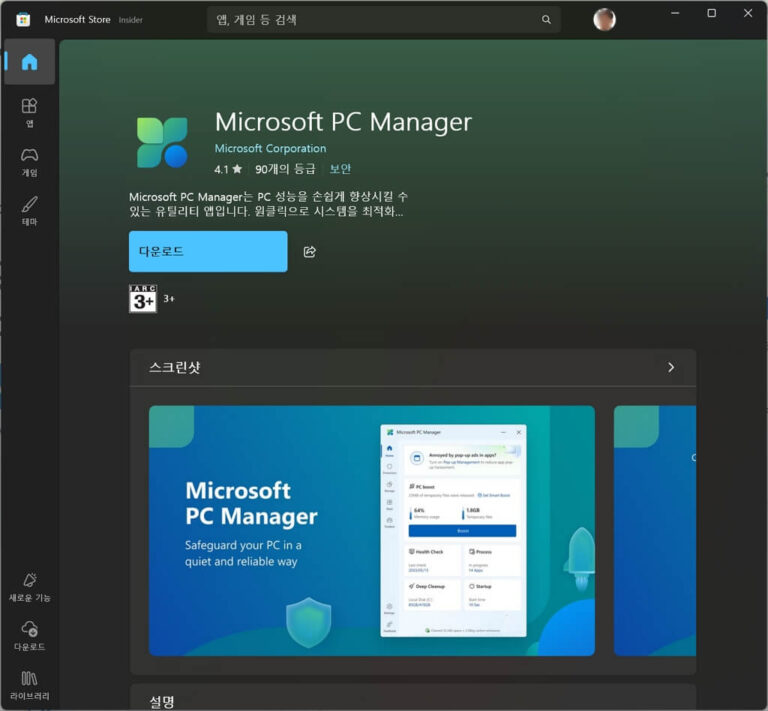
Task: Click the Microsoft PC Manager app icon
Action: pos(162,142)
